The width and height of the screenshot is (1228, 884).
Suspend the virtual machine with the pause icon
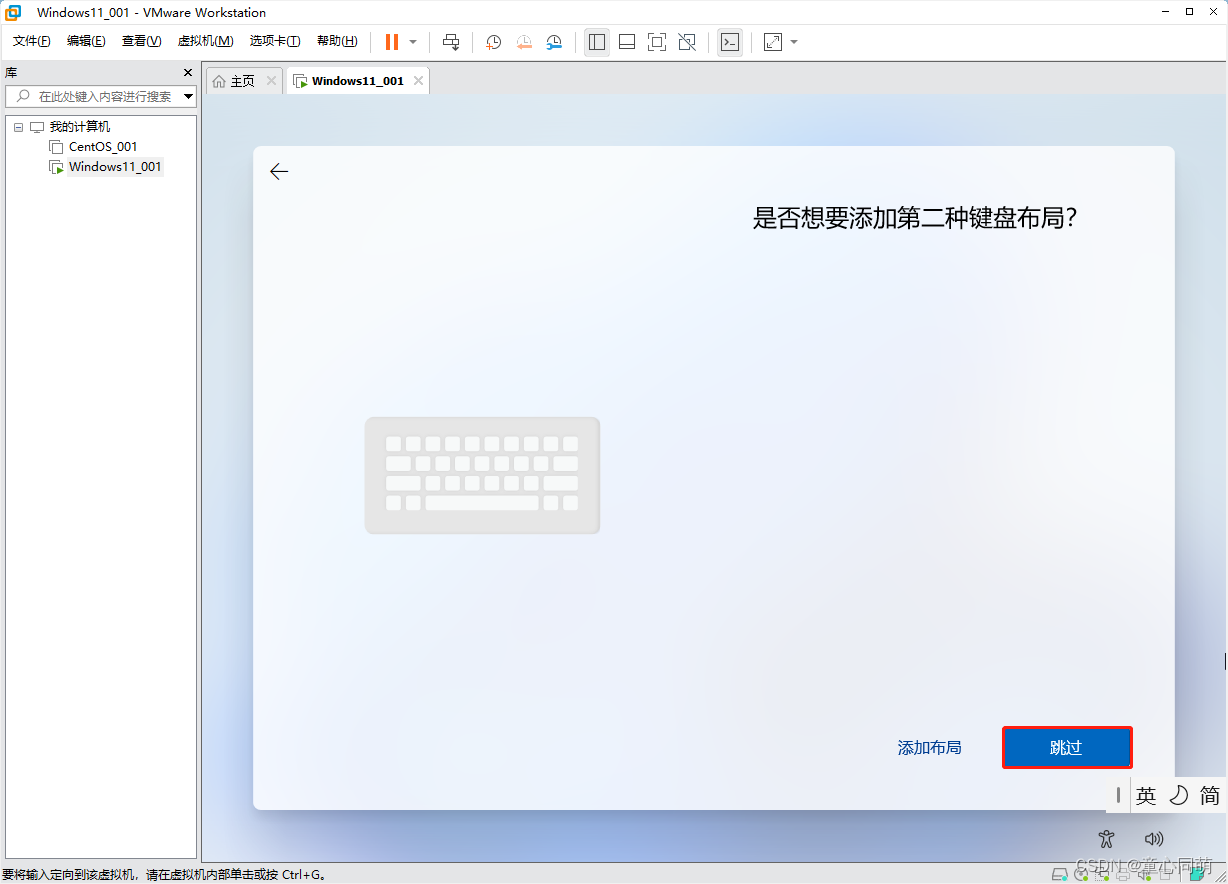point(389,41)
